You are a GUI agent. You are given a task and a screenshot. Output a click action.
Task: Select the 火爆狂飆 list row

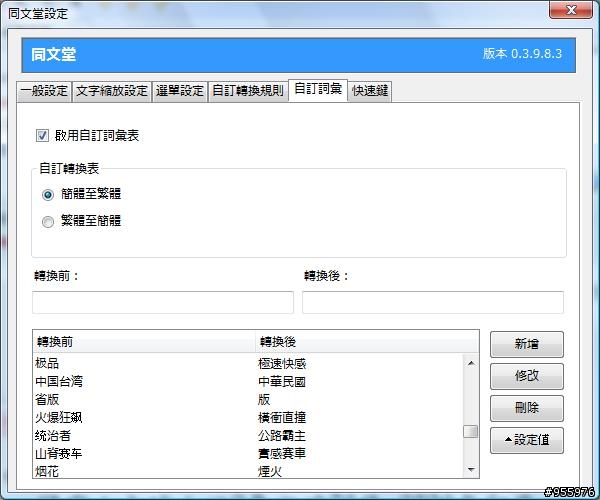[249, 417]
